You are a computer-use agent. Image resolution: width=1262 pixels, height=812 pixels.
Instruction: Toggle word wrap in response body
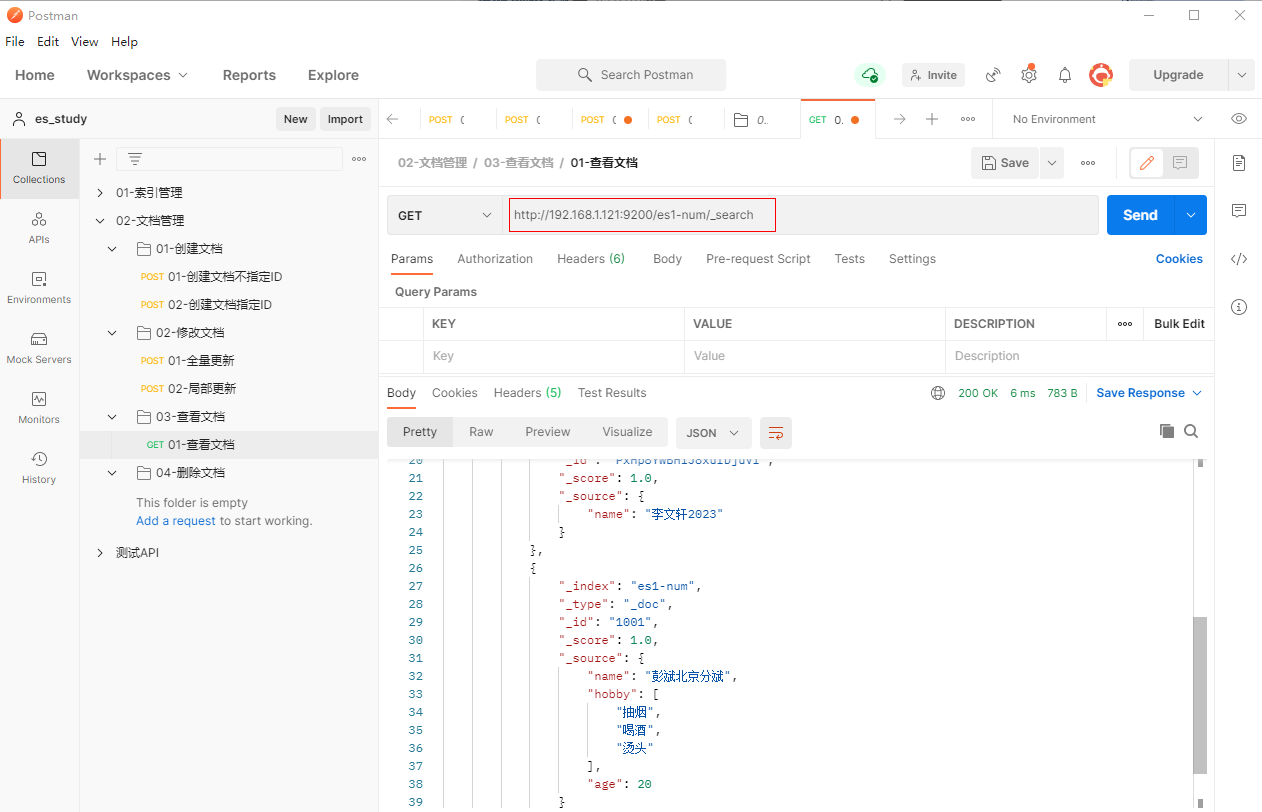776,432
